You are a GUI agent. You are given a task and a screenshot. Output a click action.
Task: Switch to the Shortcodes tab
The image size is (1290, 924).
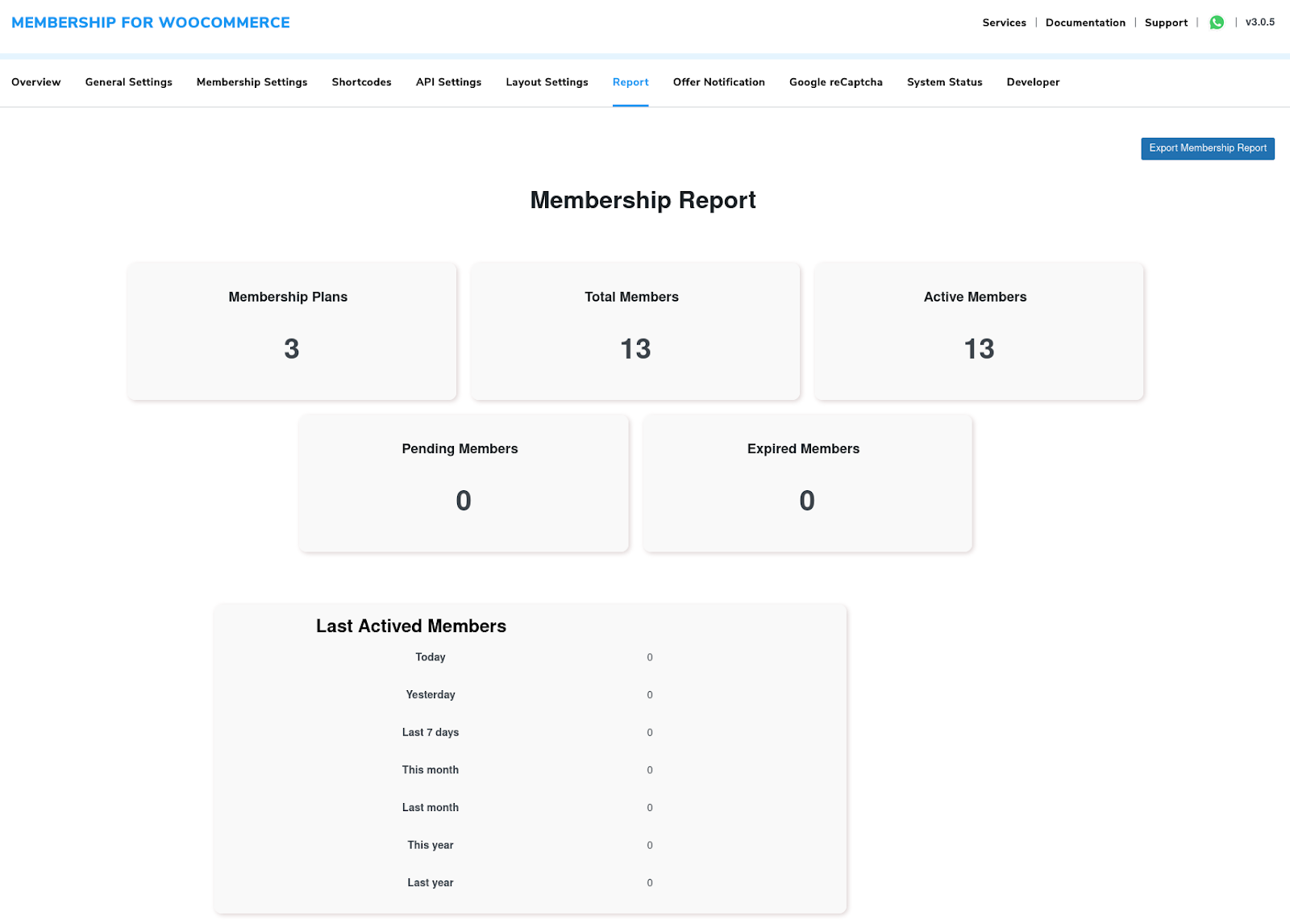click(361, 81)
